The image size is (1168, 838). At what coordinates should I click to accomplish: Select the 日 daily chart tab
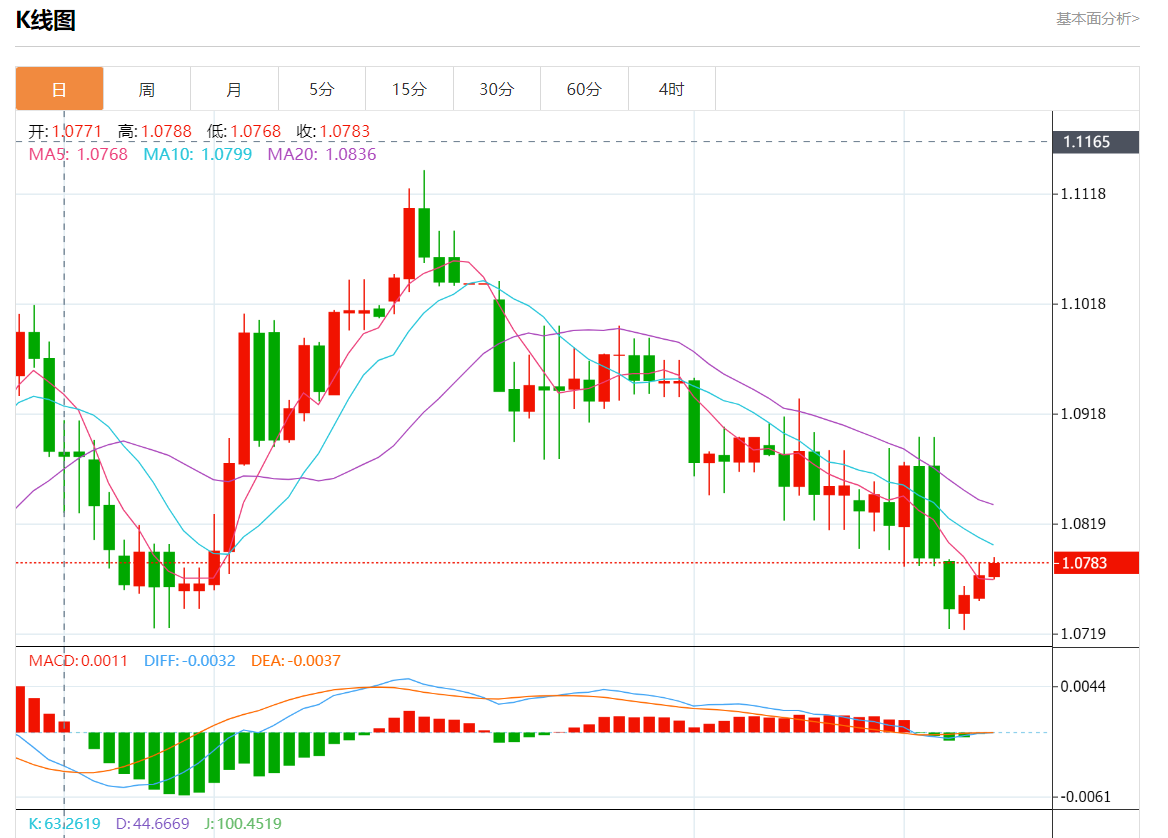tap(60, 89)
